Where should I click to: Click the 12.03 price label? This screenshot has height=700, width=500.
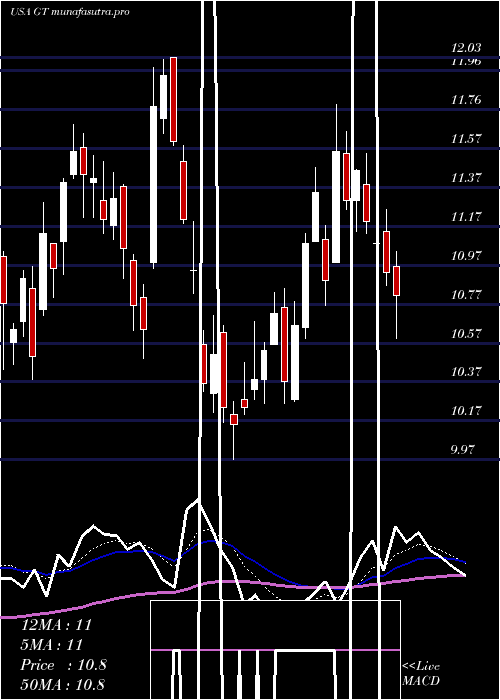point(466,48)
